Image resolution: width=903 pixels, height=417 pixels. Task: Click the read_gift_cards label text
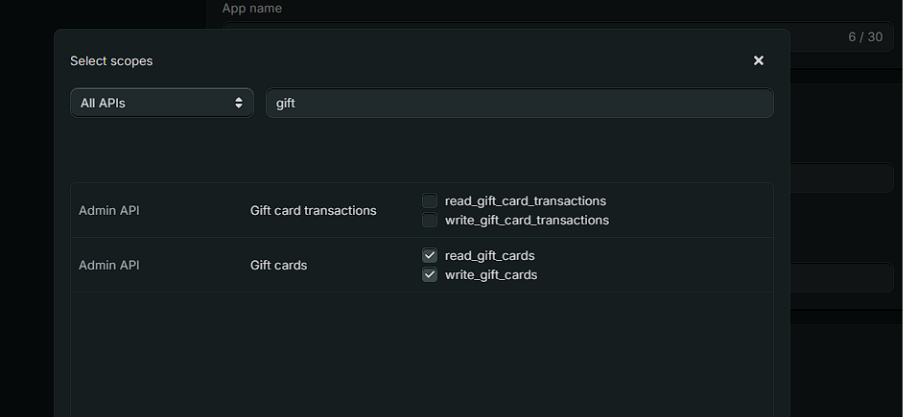(x=489, y=256)
